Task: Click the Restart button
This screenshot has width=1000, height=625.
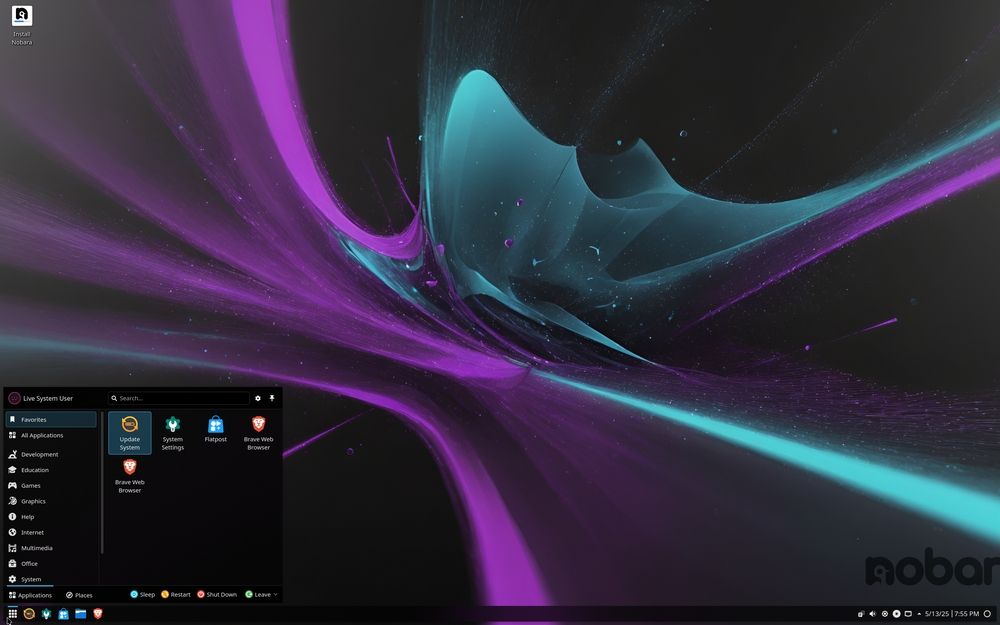Action: pos(176,594)
